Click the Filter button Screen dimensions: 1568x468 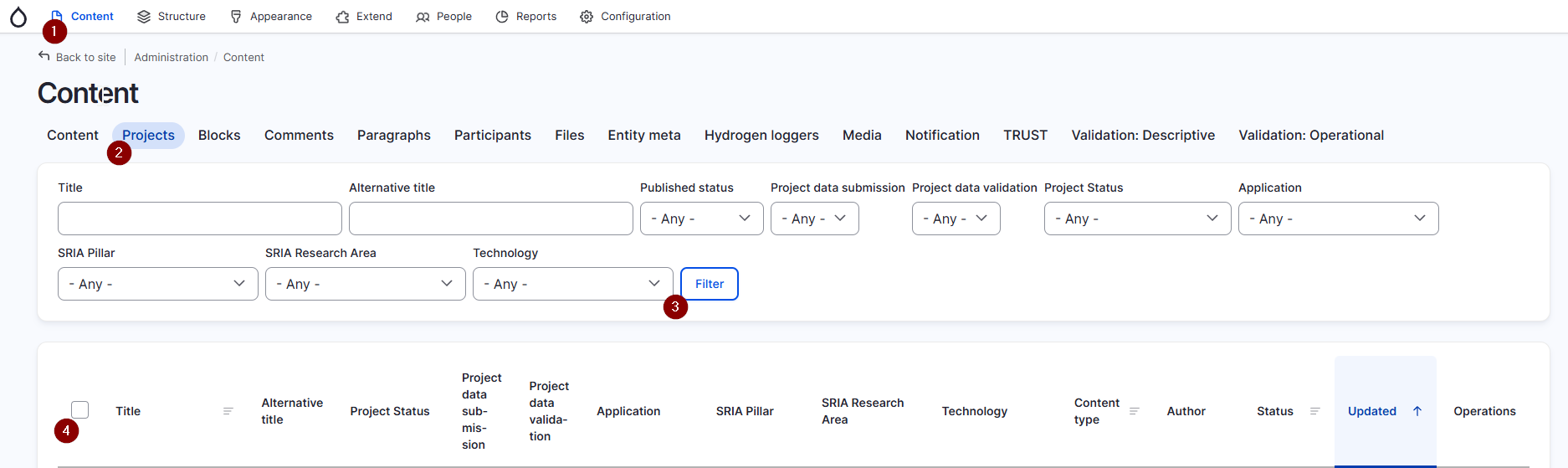710,284
